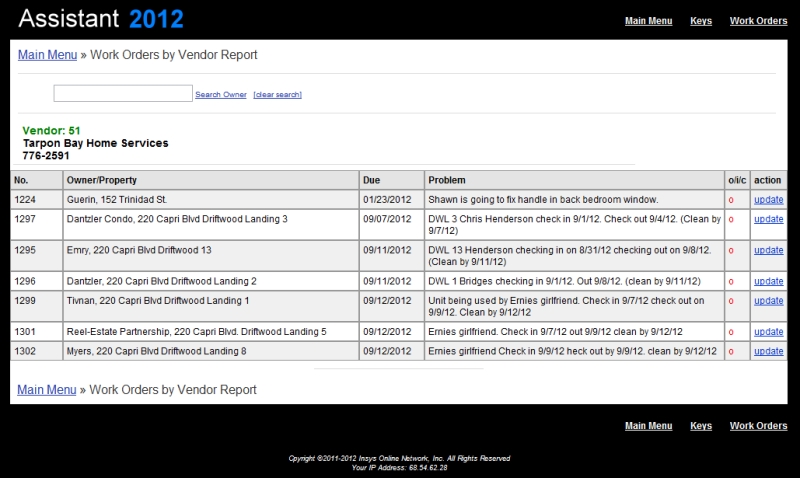The image size is (800, 478).
Task: Click the red status indicator for order 1302
Action: pyautogui.click(x=731, y=351)
